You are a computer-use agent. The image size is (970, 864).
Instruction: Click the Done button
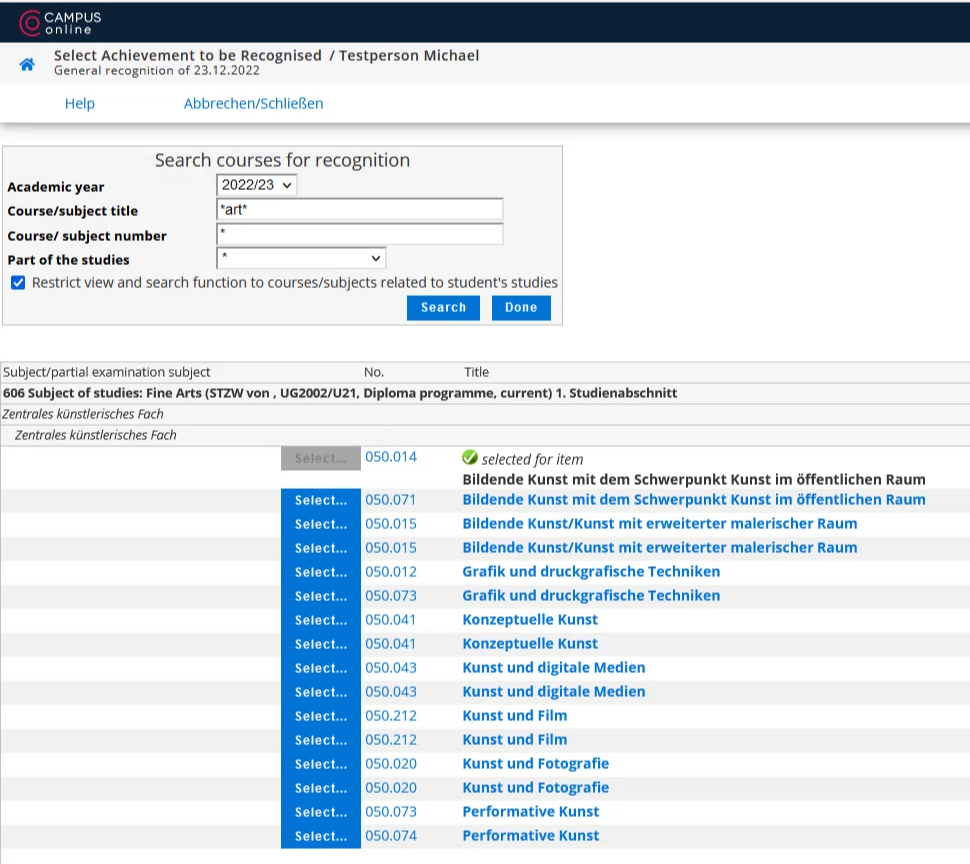[521, 307]
